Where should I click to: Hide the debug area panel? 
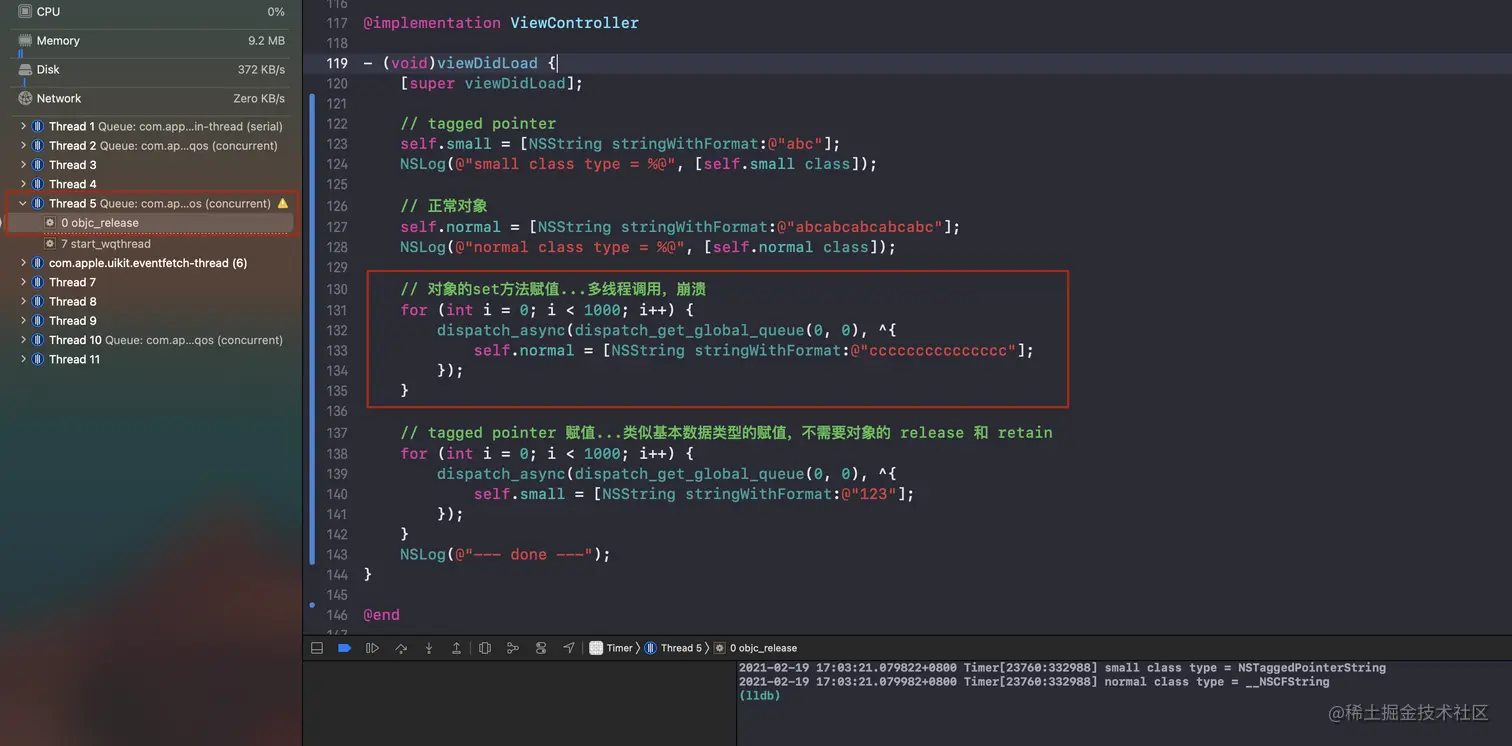click(x=317, y=648)
